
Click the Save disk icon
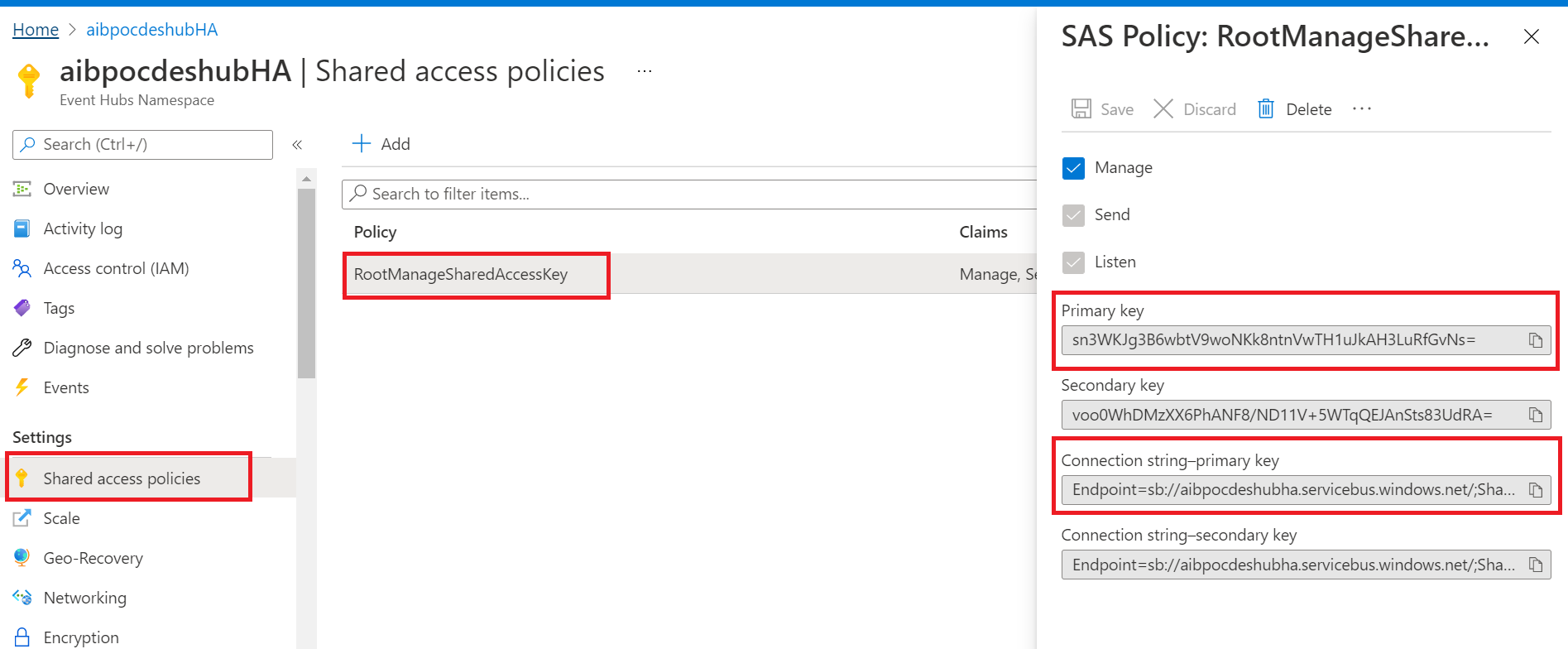tap(1081, 109)
